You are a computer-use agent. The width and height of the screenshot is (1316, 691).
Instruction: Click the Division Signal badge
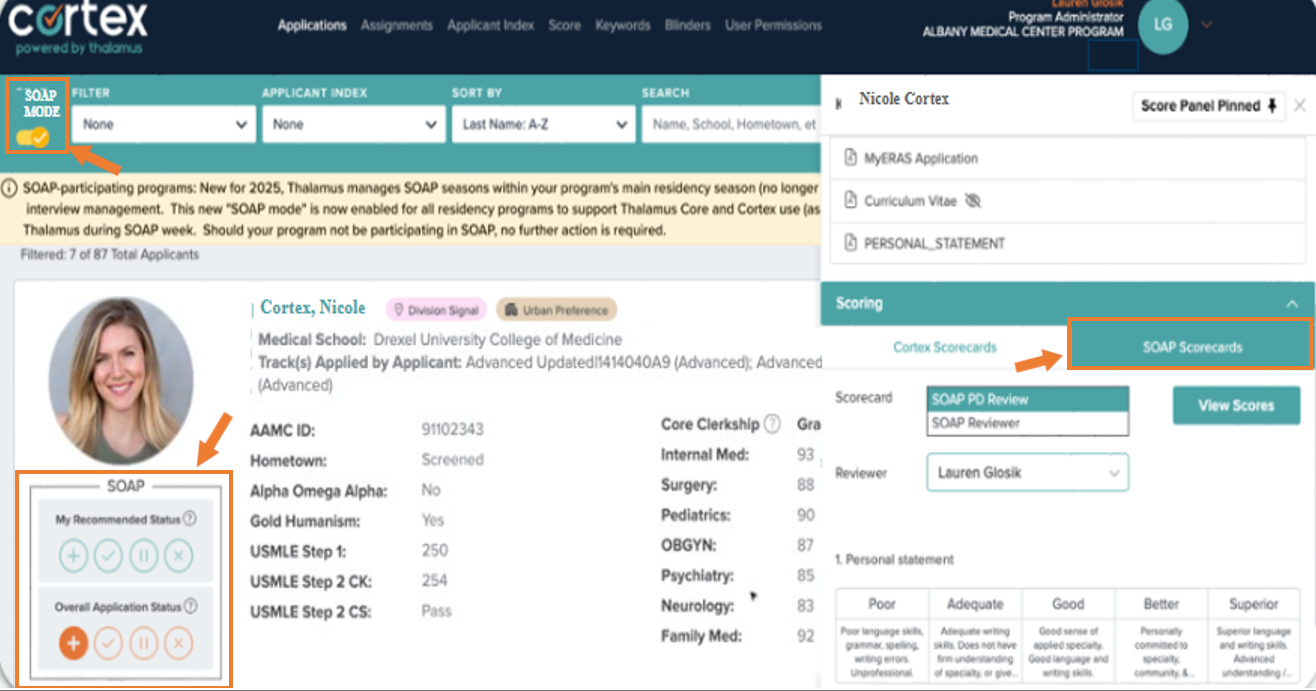(x=436, y=310)
